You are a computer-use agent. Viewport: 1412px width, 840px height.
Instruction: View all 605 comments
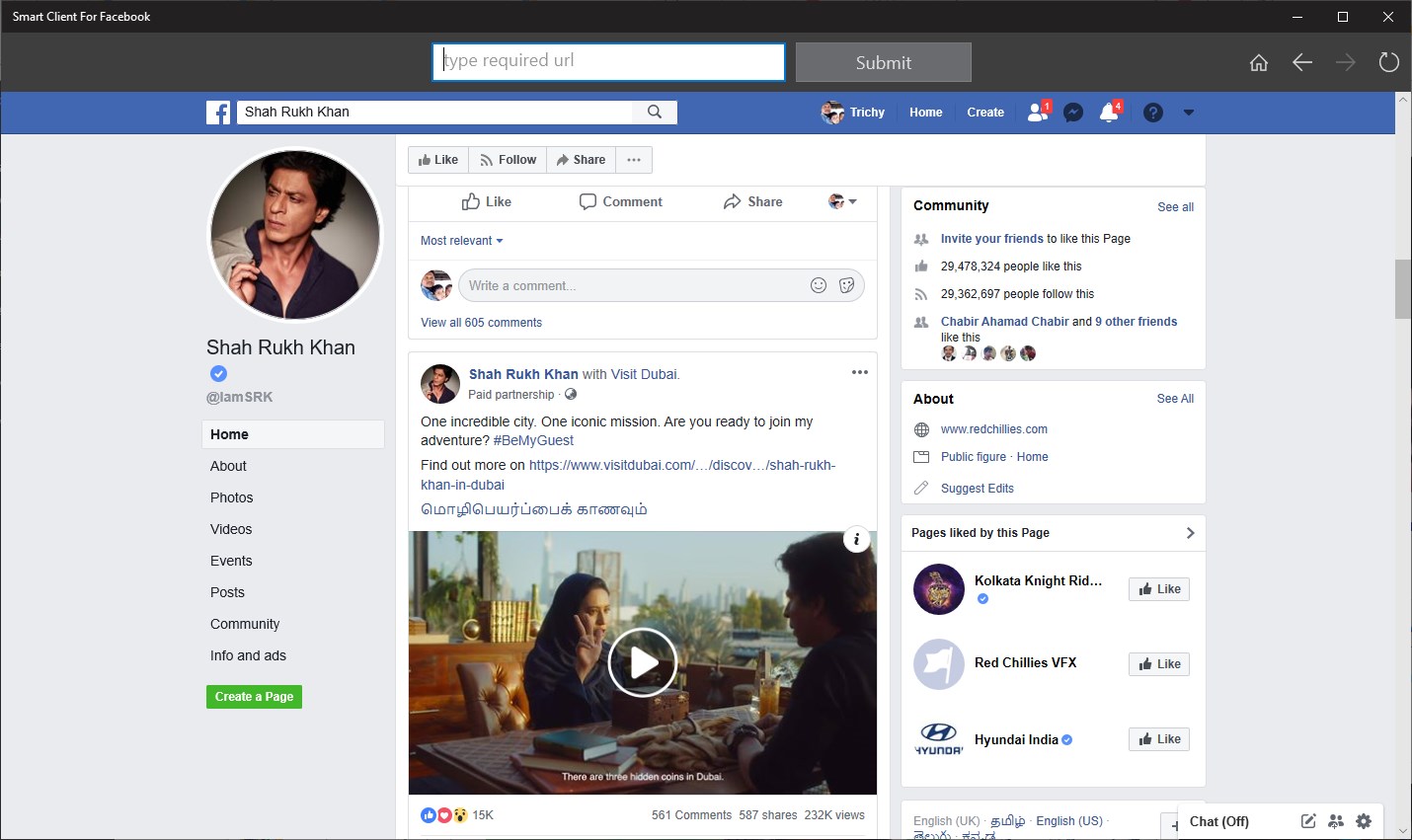pos(481,323)
